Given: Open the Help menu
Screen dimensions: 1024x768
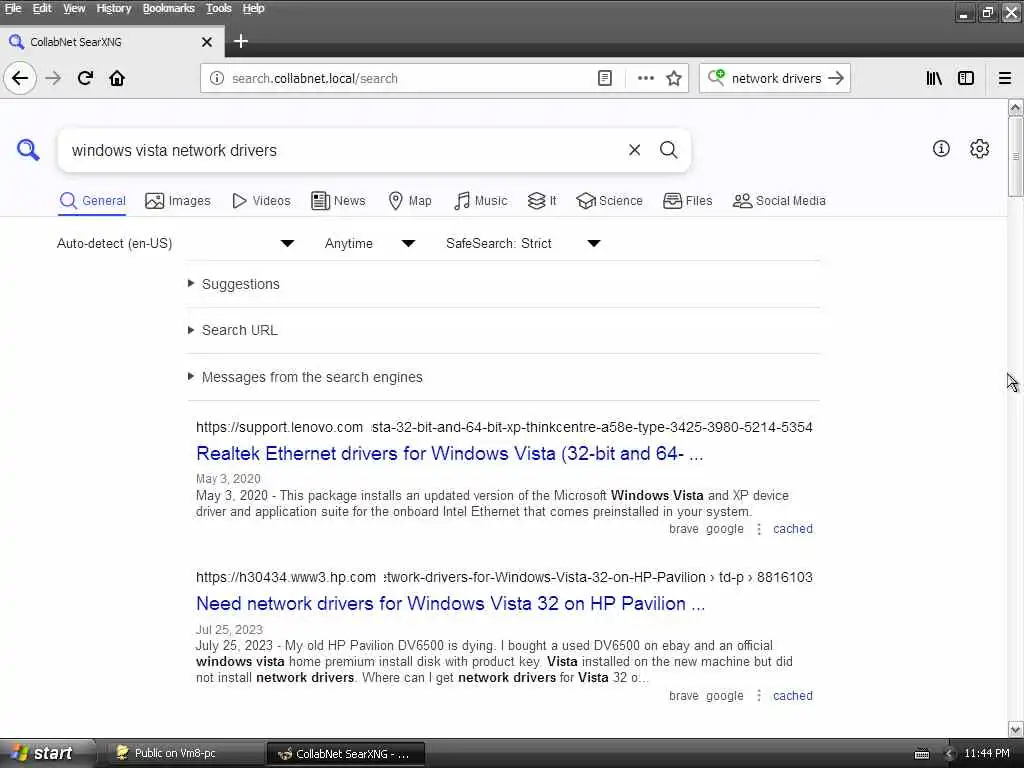Looking at the screenshot, I should (x=253, y=8).
